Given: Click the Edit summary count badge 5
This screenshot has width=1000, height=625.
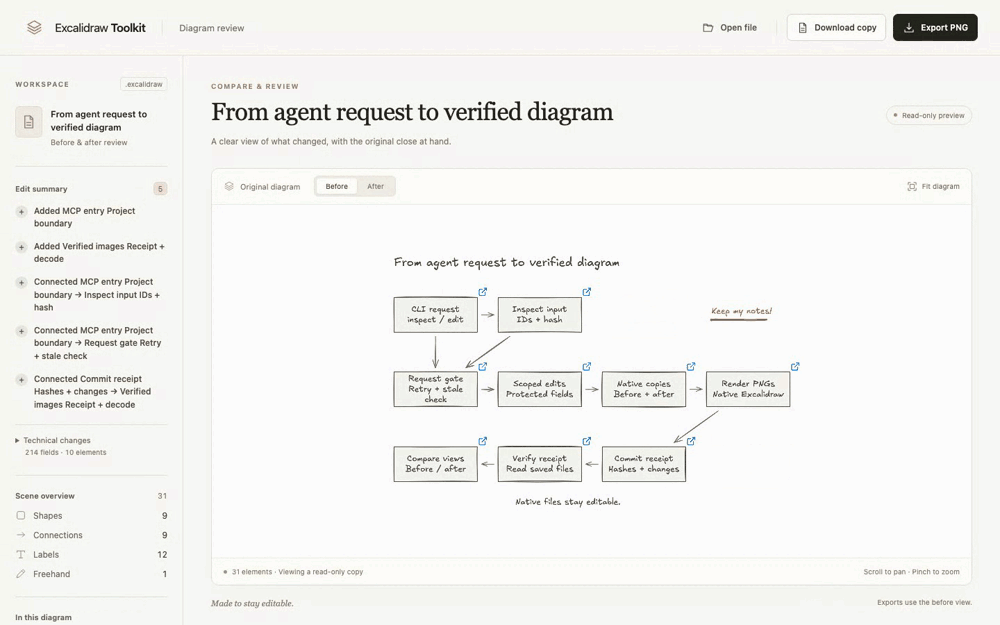Looking at the screenshot, I should coord(160,189).
